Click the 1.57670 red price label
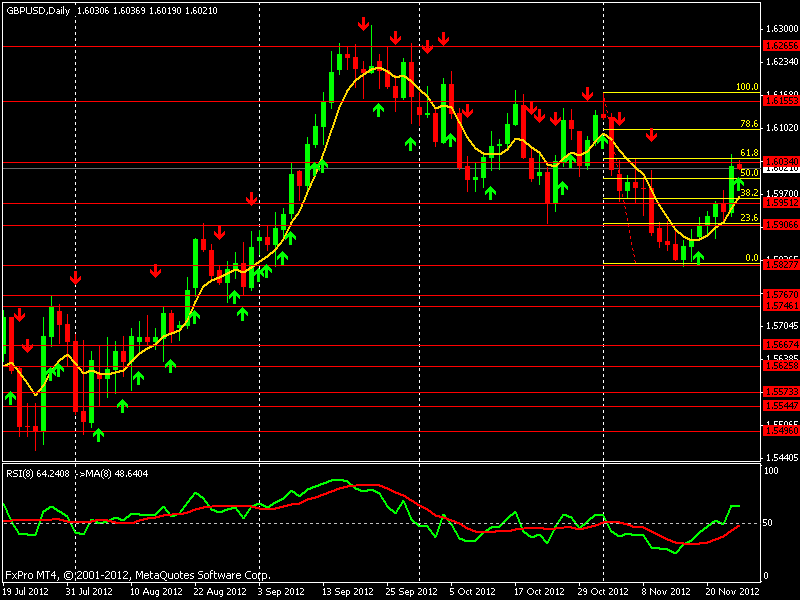Viewport: 800px width, 600px height. (x=781, y=295)
